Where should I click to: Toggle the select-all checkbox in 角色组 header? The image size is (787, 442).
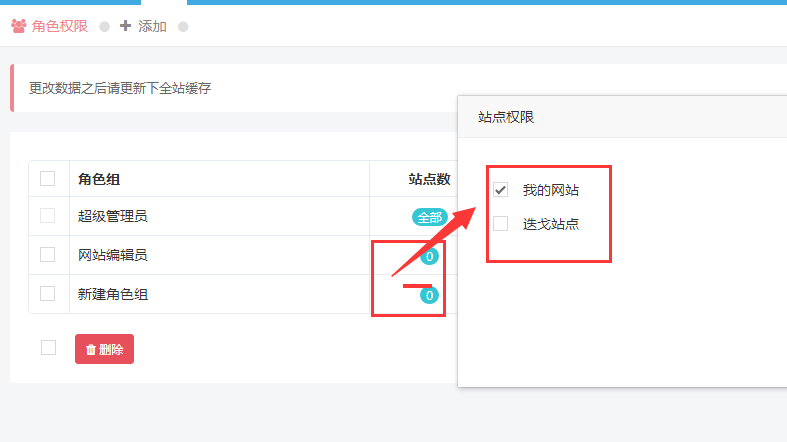coord(48,179)
